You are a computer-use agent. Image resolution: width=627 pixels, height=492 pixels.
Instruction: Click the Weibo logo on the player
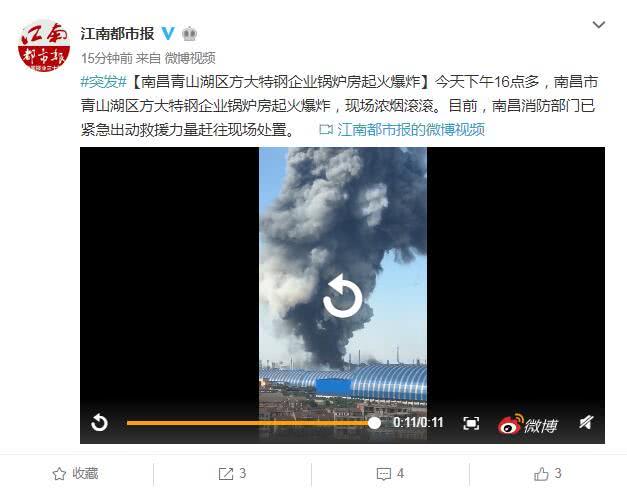tap(528, 424)
